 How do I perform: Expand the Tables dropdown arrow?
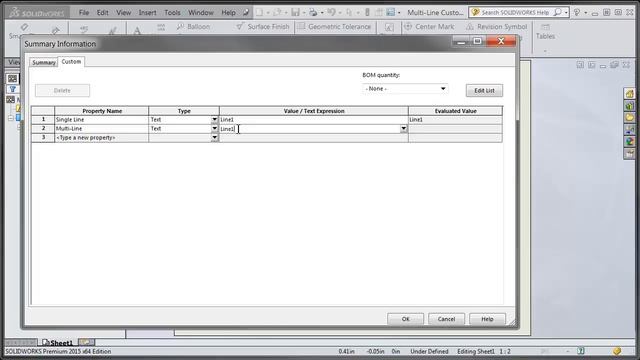click(x=545, y=51)
